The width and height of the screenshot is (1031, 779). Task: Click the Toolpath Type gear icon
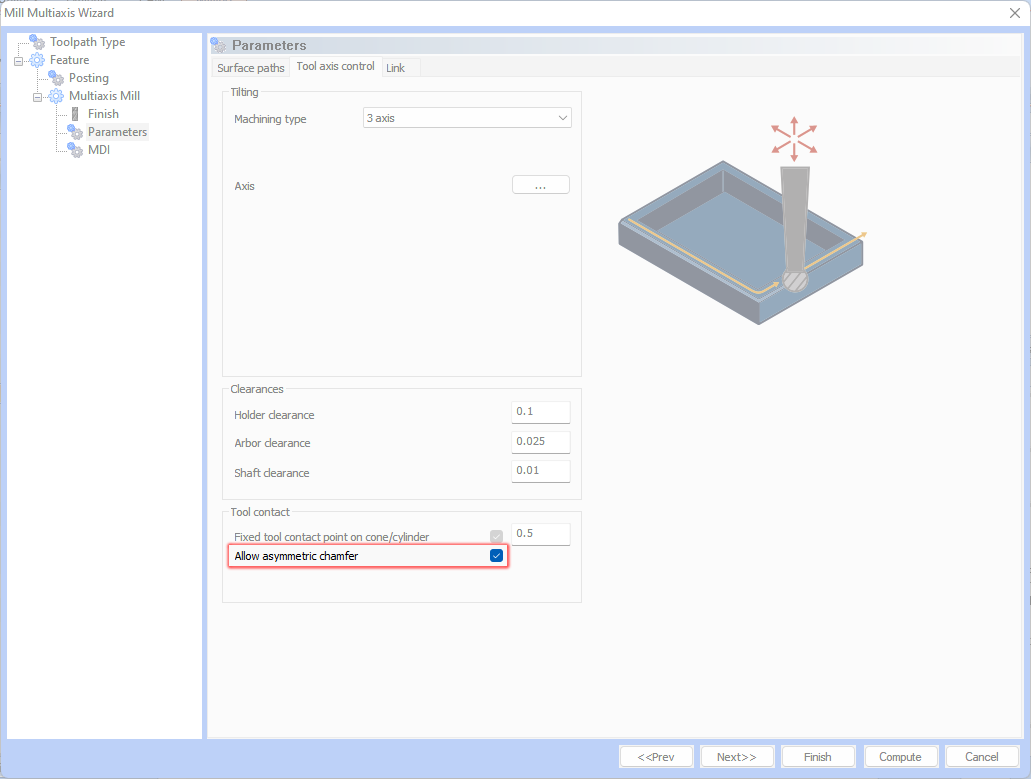click(37, 42)
